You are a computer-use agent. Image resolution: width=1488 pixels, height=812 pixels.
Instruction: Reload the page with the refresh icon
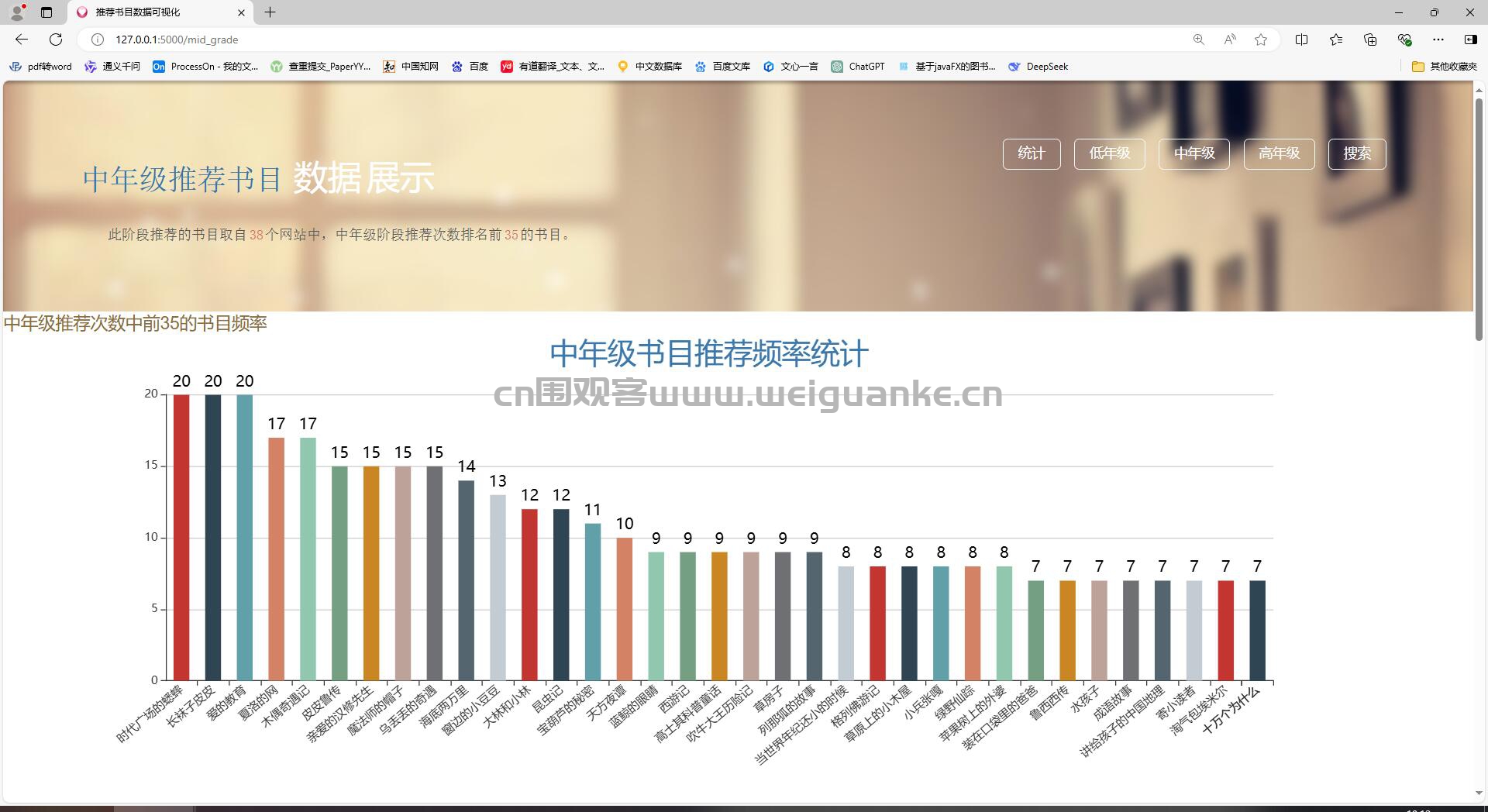pos(56,40)
